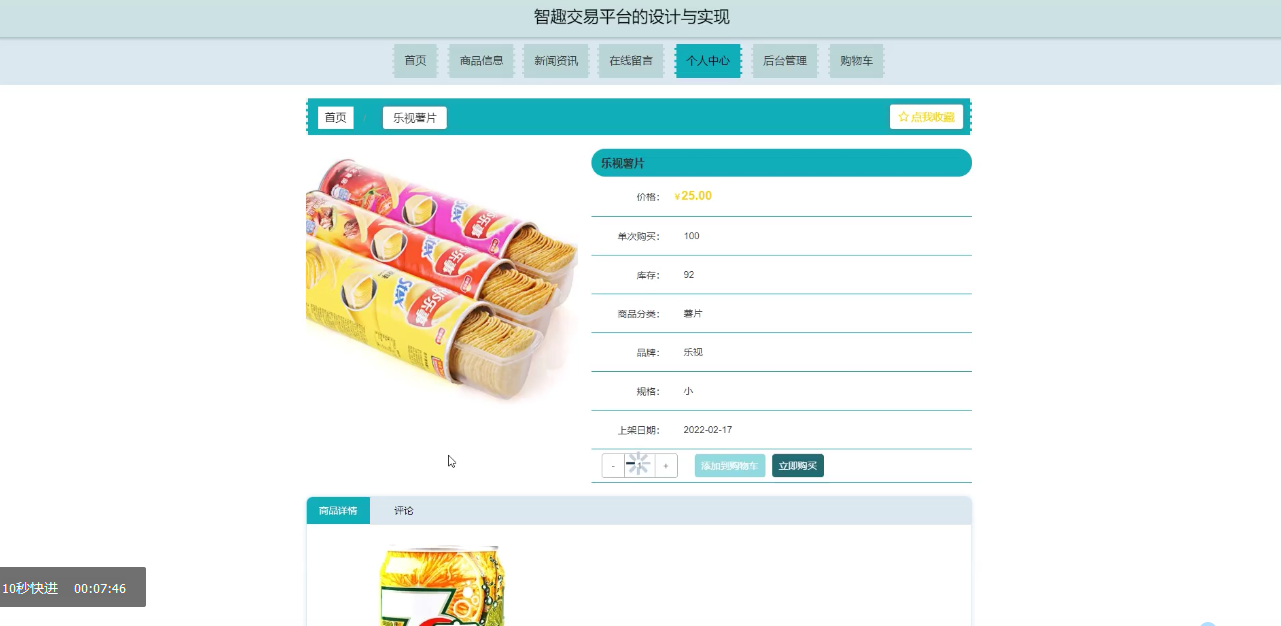Click the 立即购买 button
The image size is (1281, 626).
point(798,466)
